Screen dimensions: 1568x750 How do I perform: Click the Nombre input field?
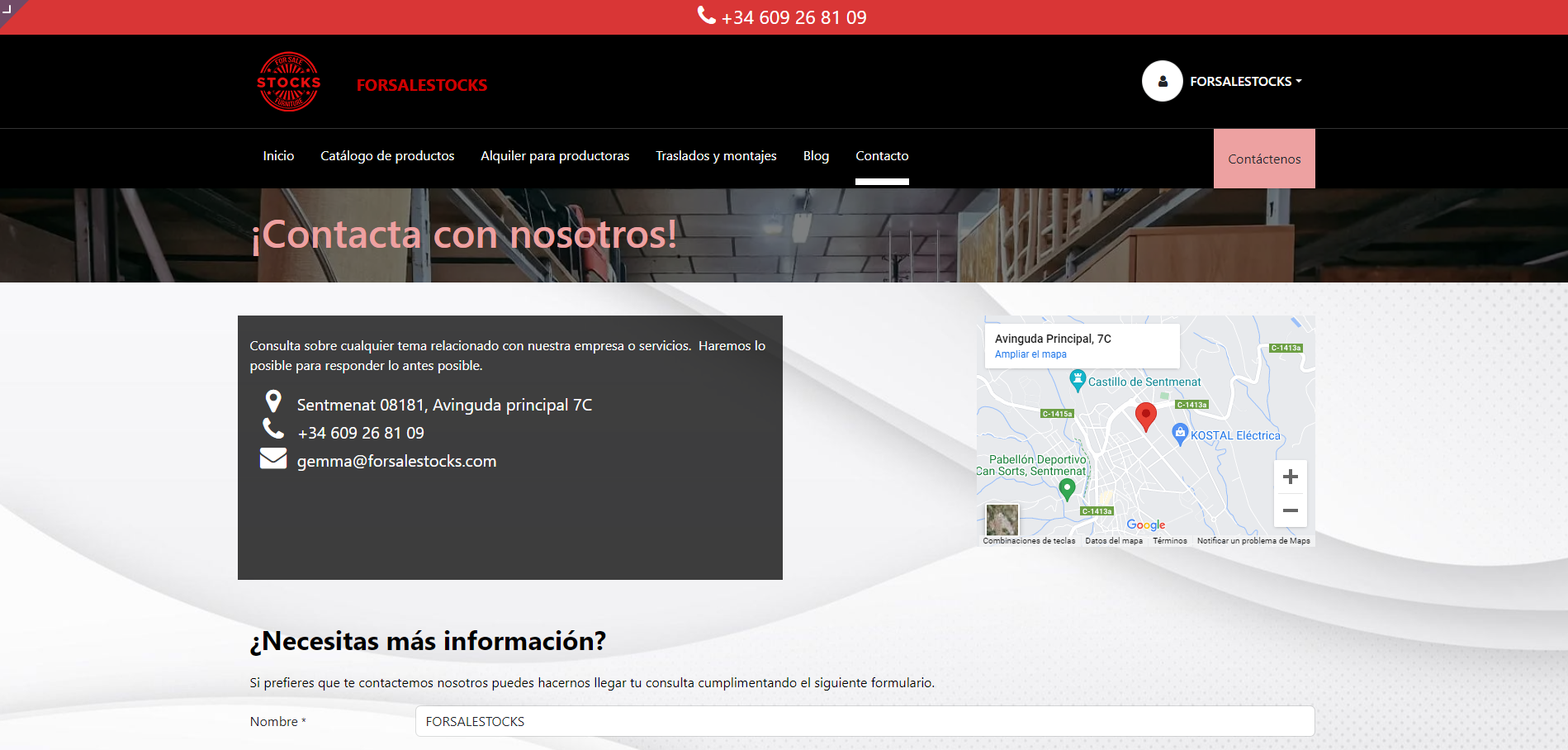click(x=865, y=721)
